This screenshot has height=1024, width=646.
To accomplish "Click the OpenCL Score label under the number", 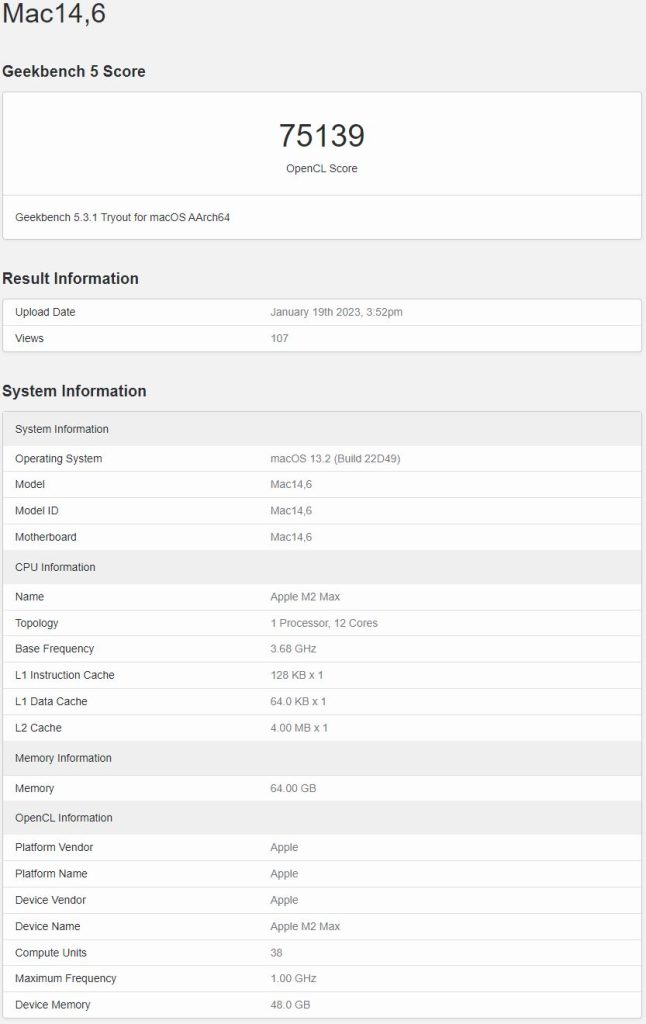I will 321,169.
